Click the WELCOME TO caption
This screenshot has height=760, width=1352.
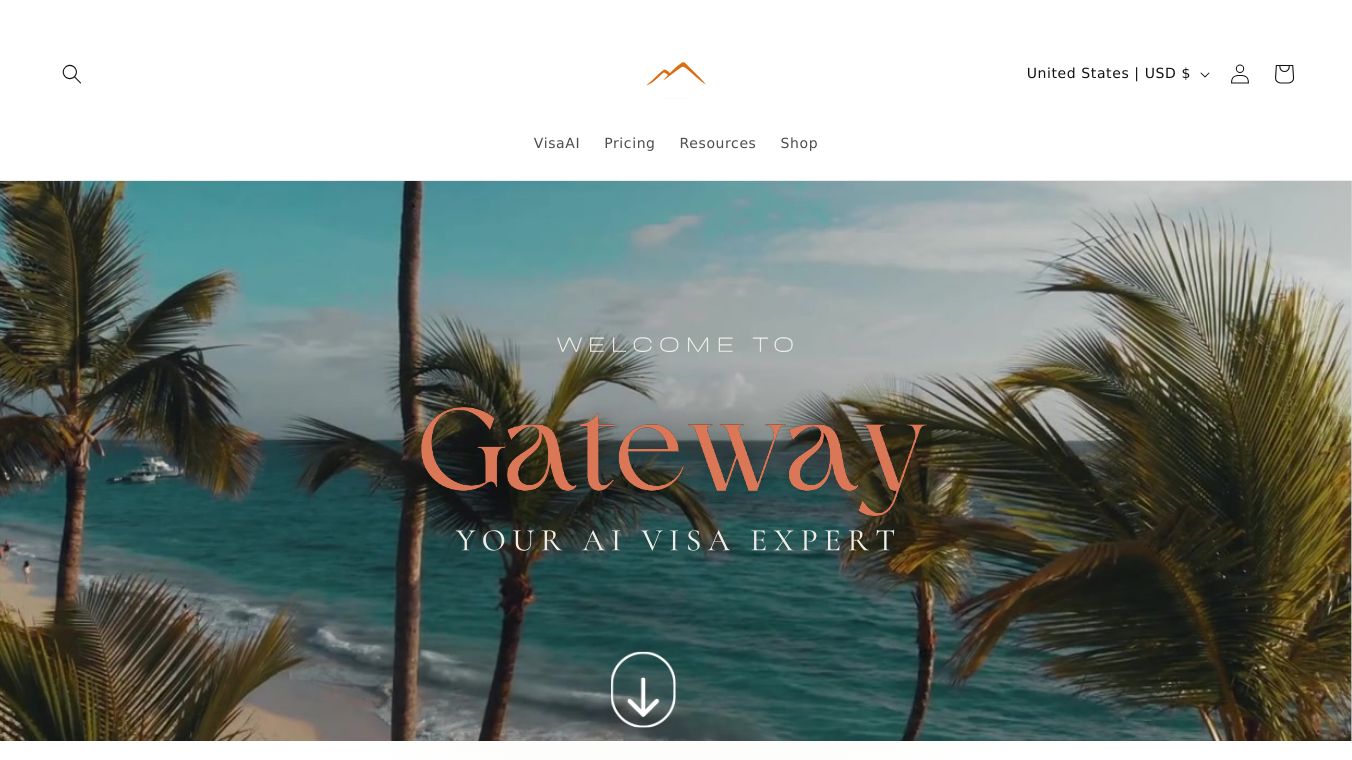676,345
